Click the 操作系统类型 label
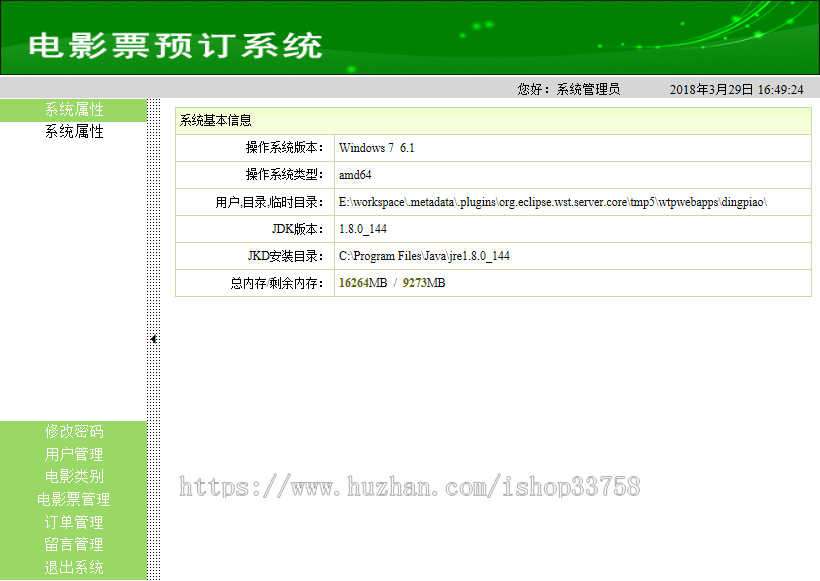 click(x=285, y=175)
